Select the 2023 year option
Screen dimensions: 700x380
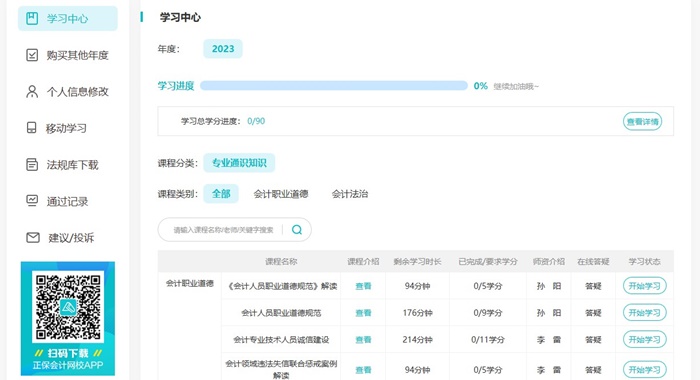click(x=223, y=49)
